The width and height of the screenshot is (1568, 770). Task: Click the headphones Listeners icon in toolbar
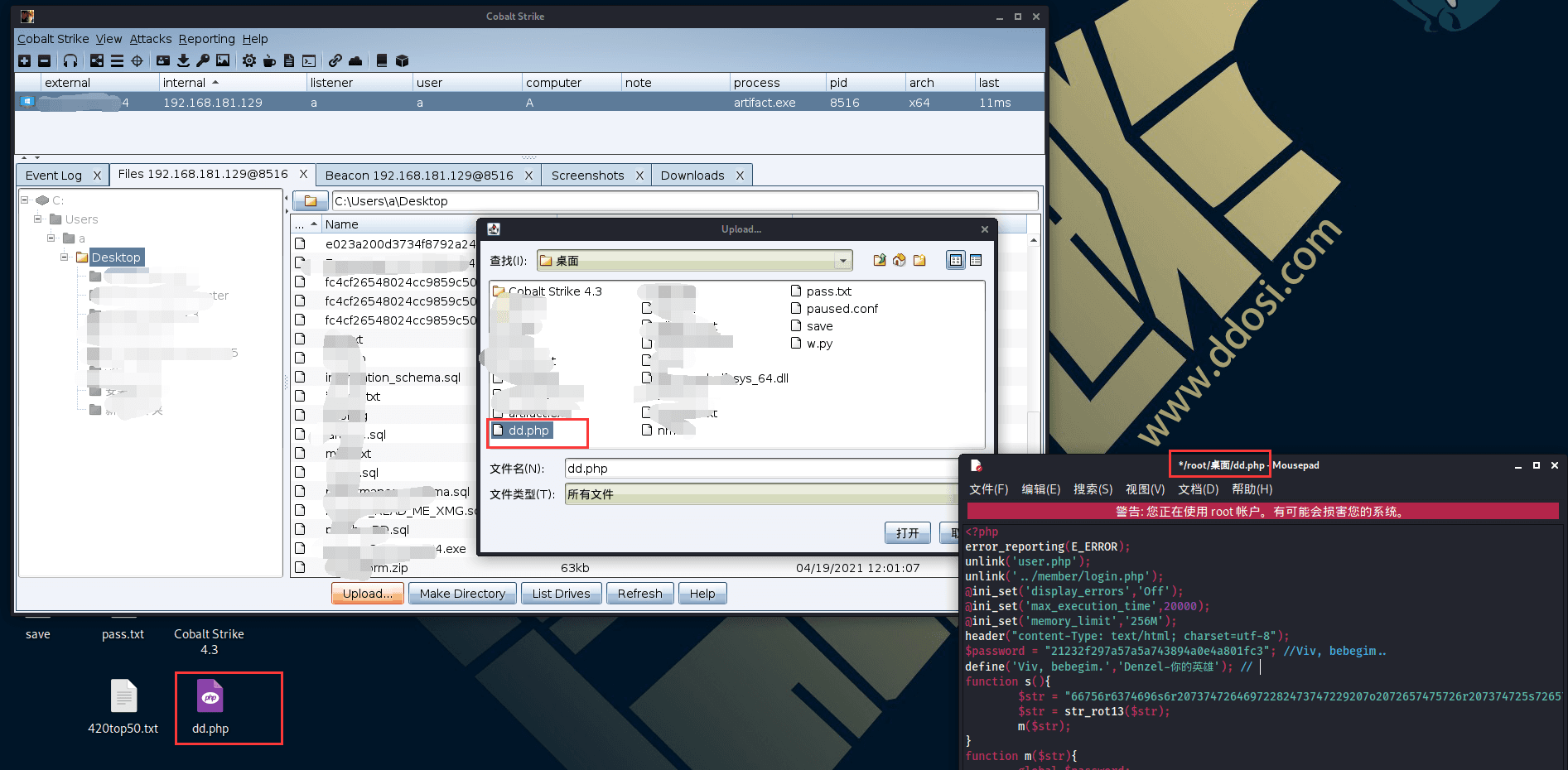(70, 60)
